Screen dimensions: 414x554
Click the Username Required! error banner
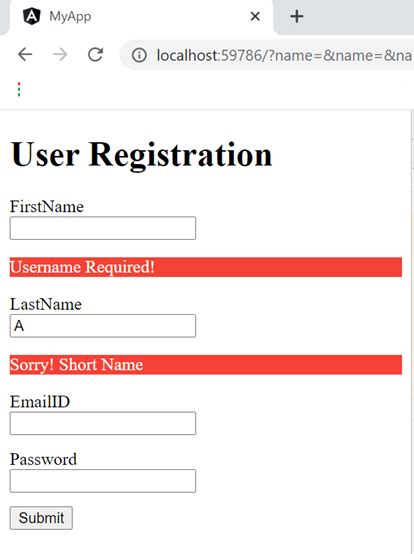click(206, 267)
